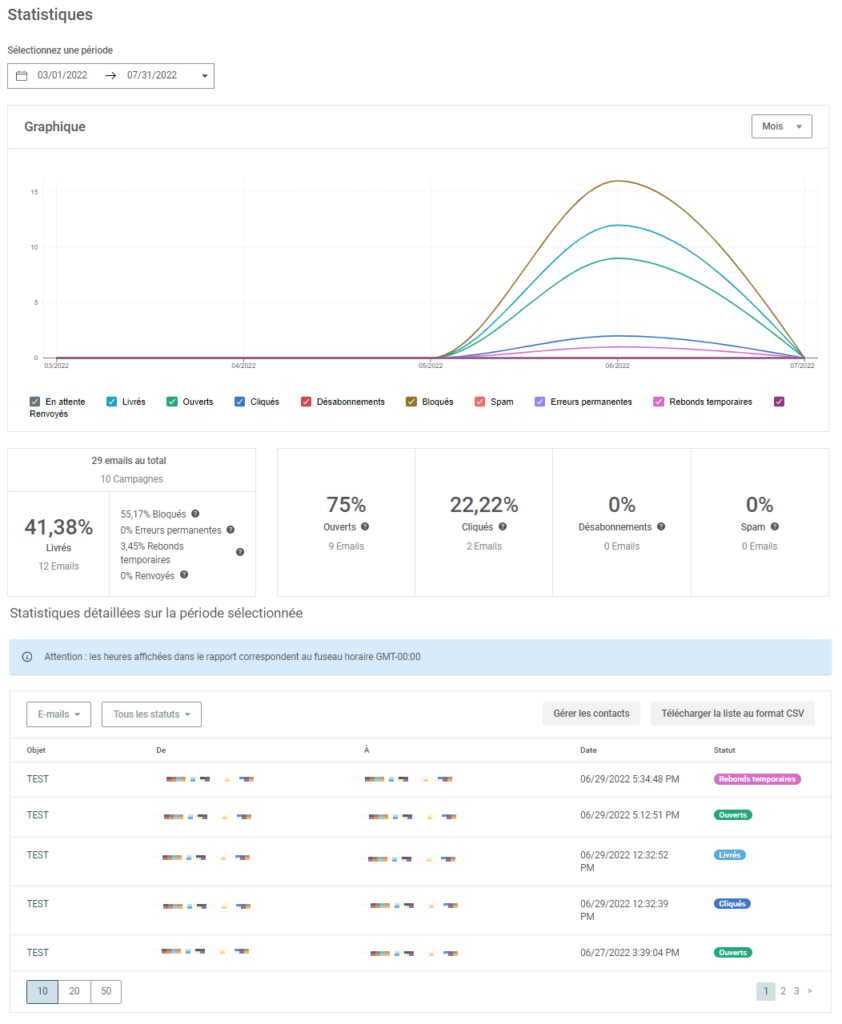Image resolution: width=842 pixels, height=1024 pixels.
Task: Click Gérer les contacts button
Action: 591,714
